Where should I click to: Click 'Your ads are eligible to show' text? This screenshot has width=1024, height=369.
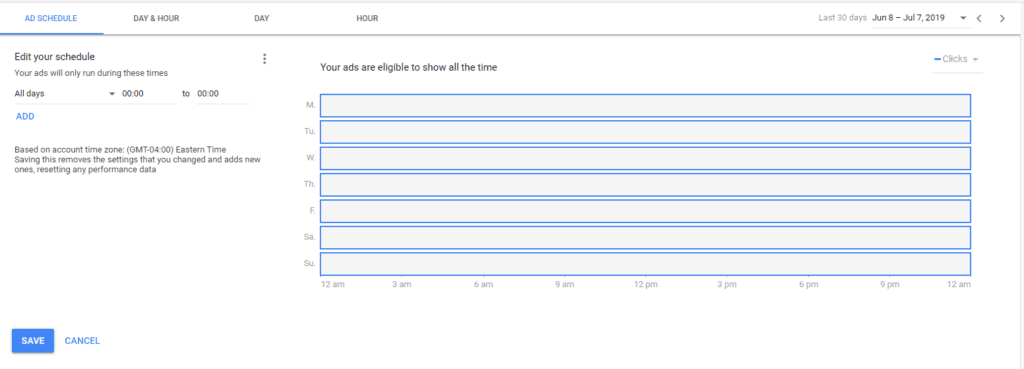point(409,67)
